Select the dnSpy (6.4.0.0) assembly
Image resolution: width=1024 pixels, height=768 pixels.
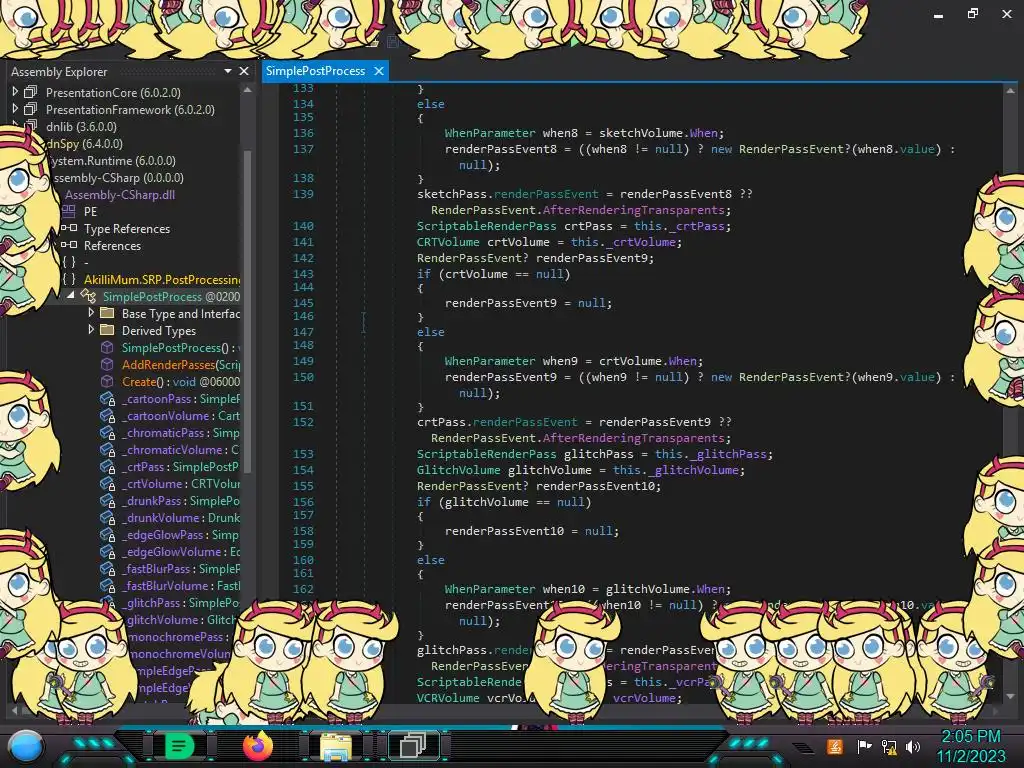[84, 143]
